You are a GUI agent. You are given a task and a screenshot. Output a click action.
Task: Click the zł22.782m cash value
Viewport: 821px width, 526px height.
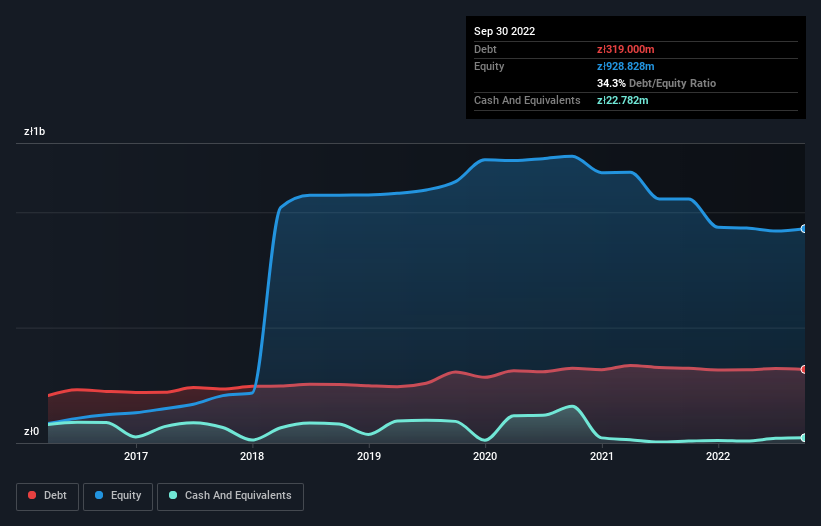623,100
